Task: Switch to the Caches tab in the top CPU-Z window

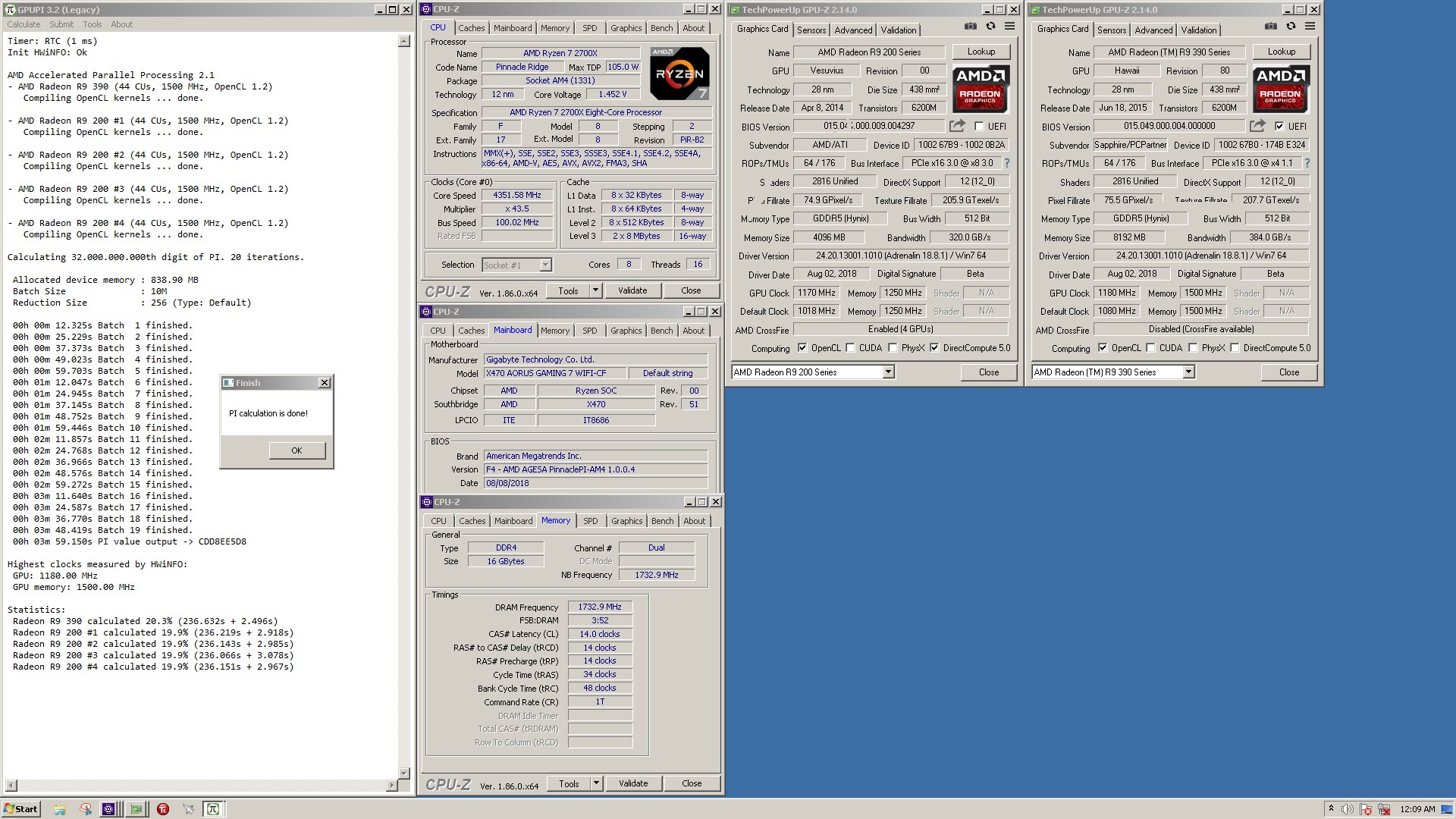Action: point(471,28)
